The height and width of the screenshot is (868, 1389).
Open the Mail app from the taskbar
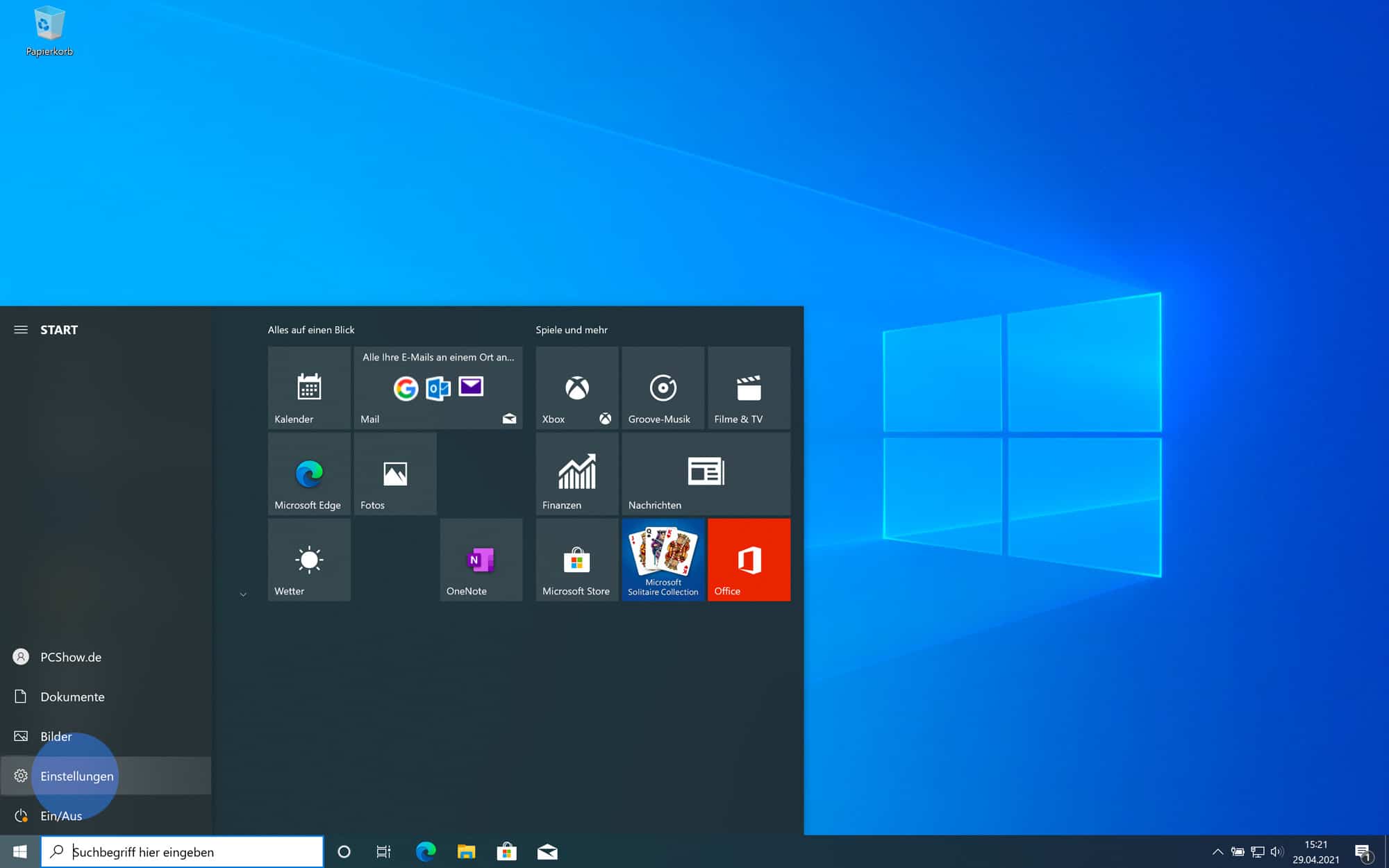(547, 851)
